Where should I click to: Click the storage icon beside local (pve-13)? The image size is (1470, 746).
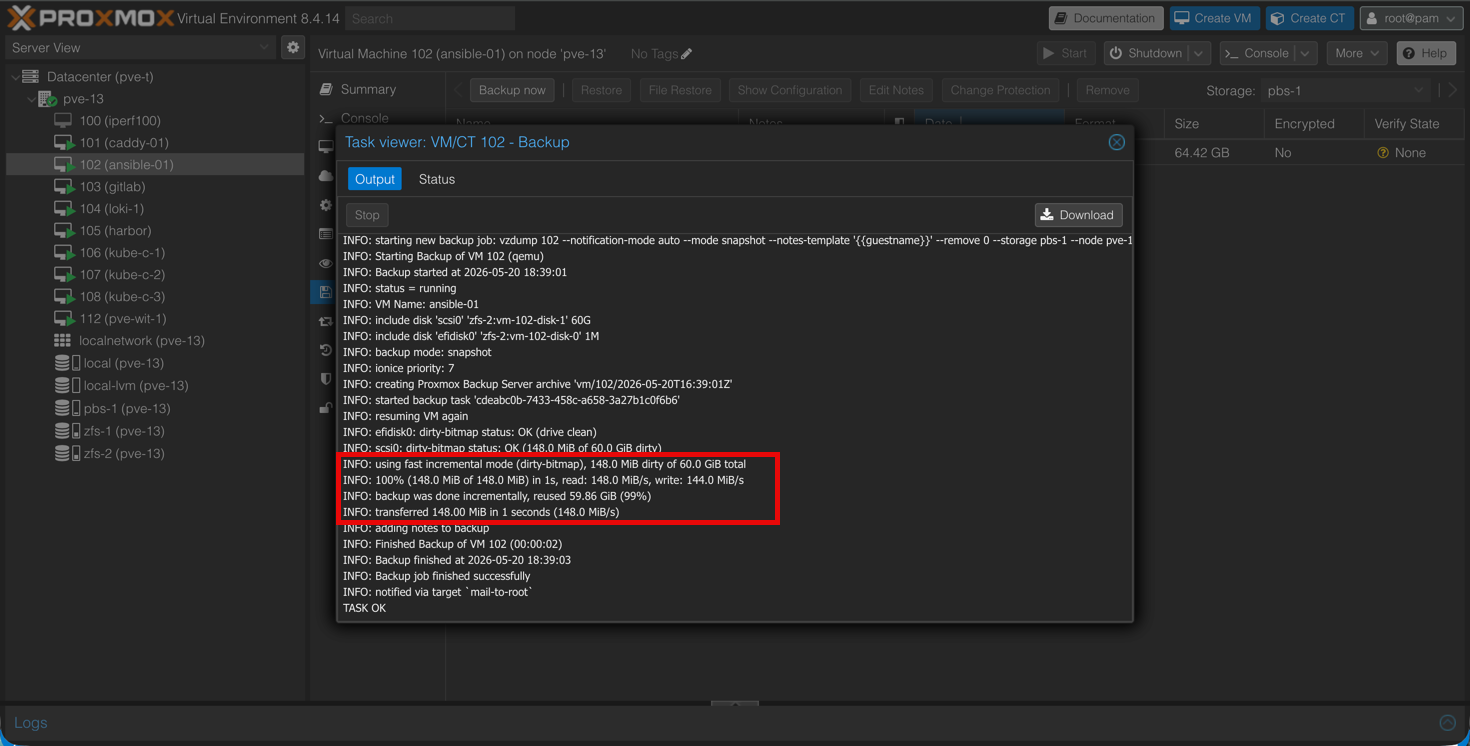point(67,363)
